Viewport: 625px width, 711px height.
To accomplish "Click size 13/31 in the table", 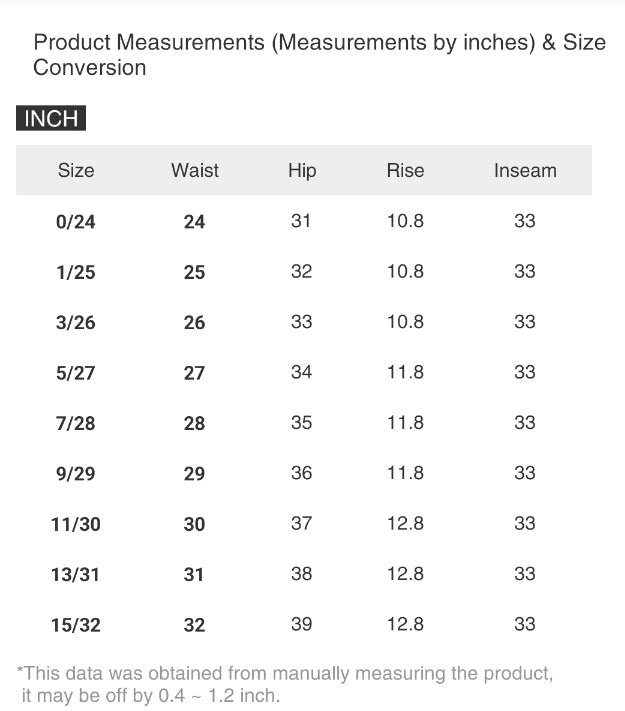I will point(76,575).
